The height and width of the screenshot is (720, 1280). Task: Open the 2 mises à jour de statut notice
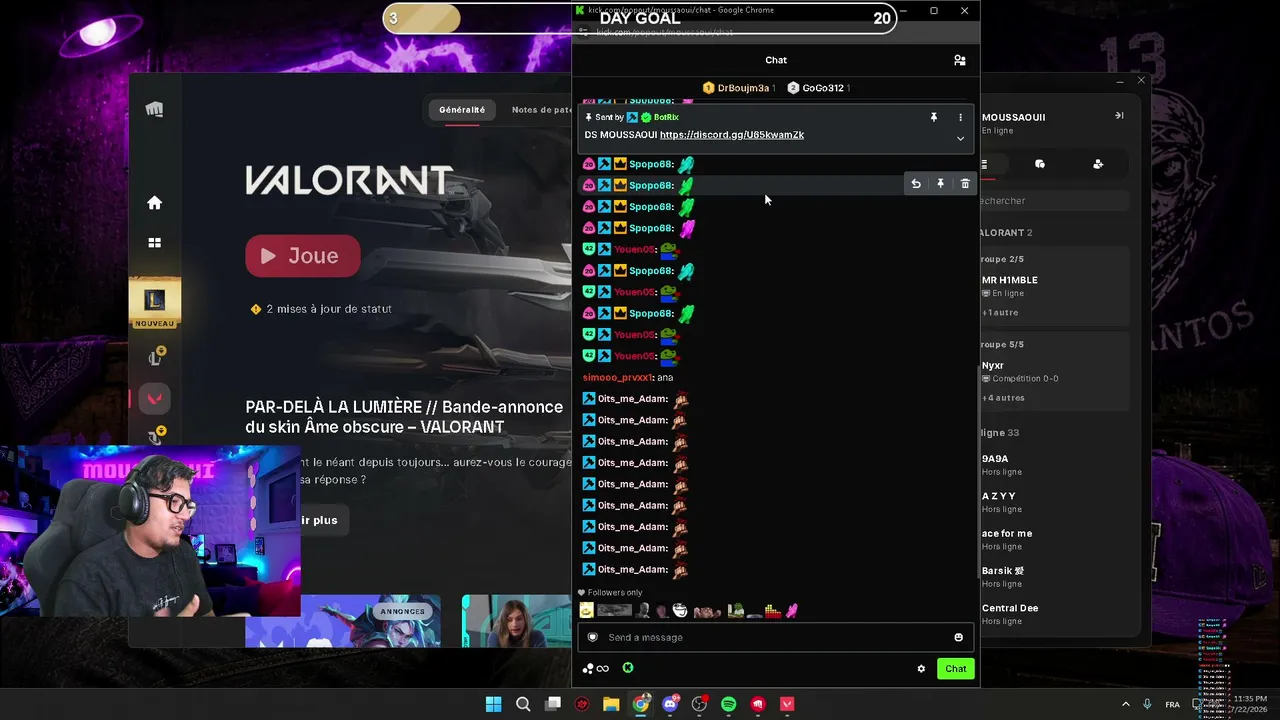(x=321, y=309)
